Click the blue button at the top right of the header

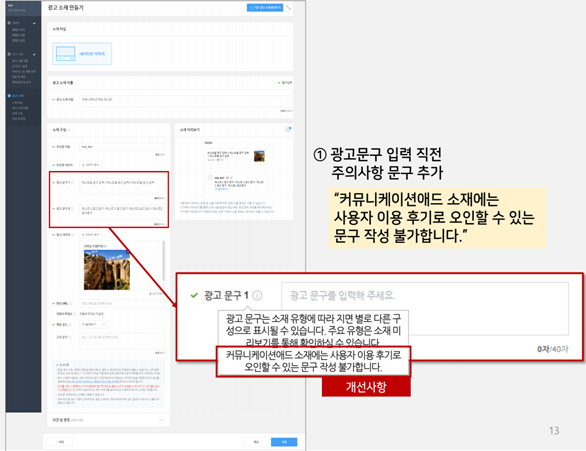(x=265, y=7)
